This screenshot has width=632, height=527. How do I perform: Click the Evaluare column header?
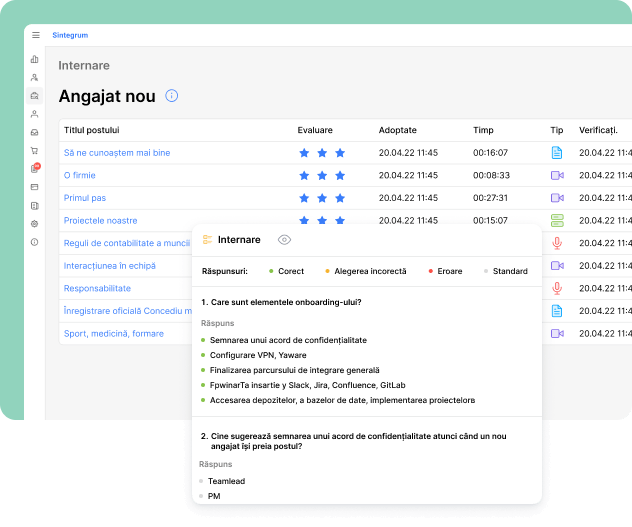(x=315, y=130)
